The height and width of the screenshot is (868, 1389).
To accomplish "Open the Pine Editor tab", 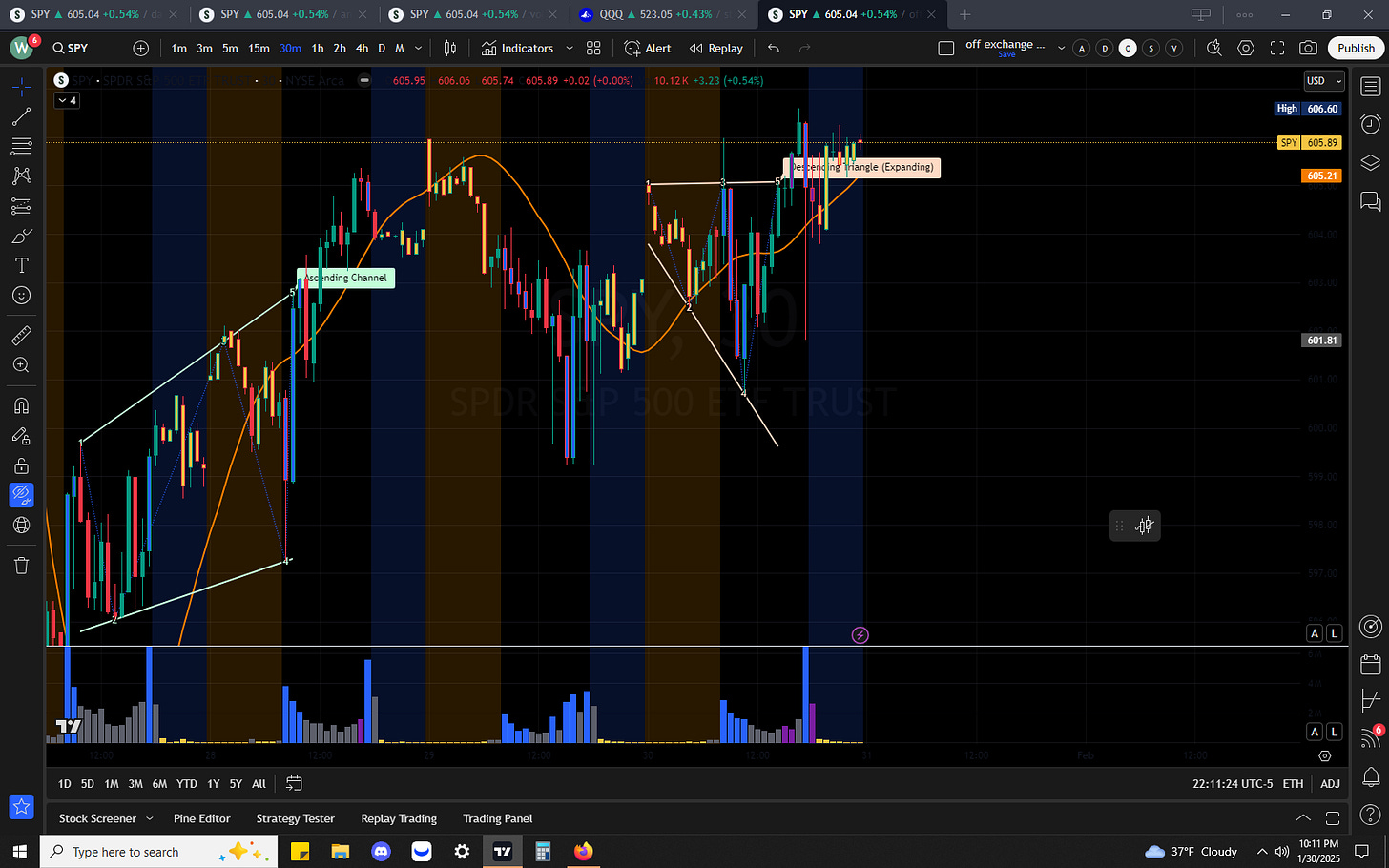I will (202, 818).
